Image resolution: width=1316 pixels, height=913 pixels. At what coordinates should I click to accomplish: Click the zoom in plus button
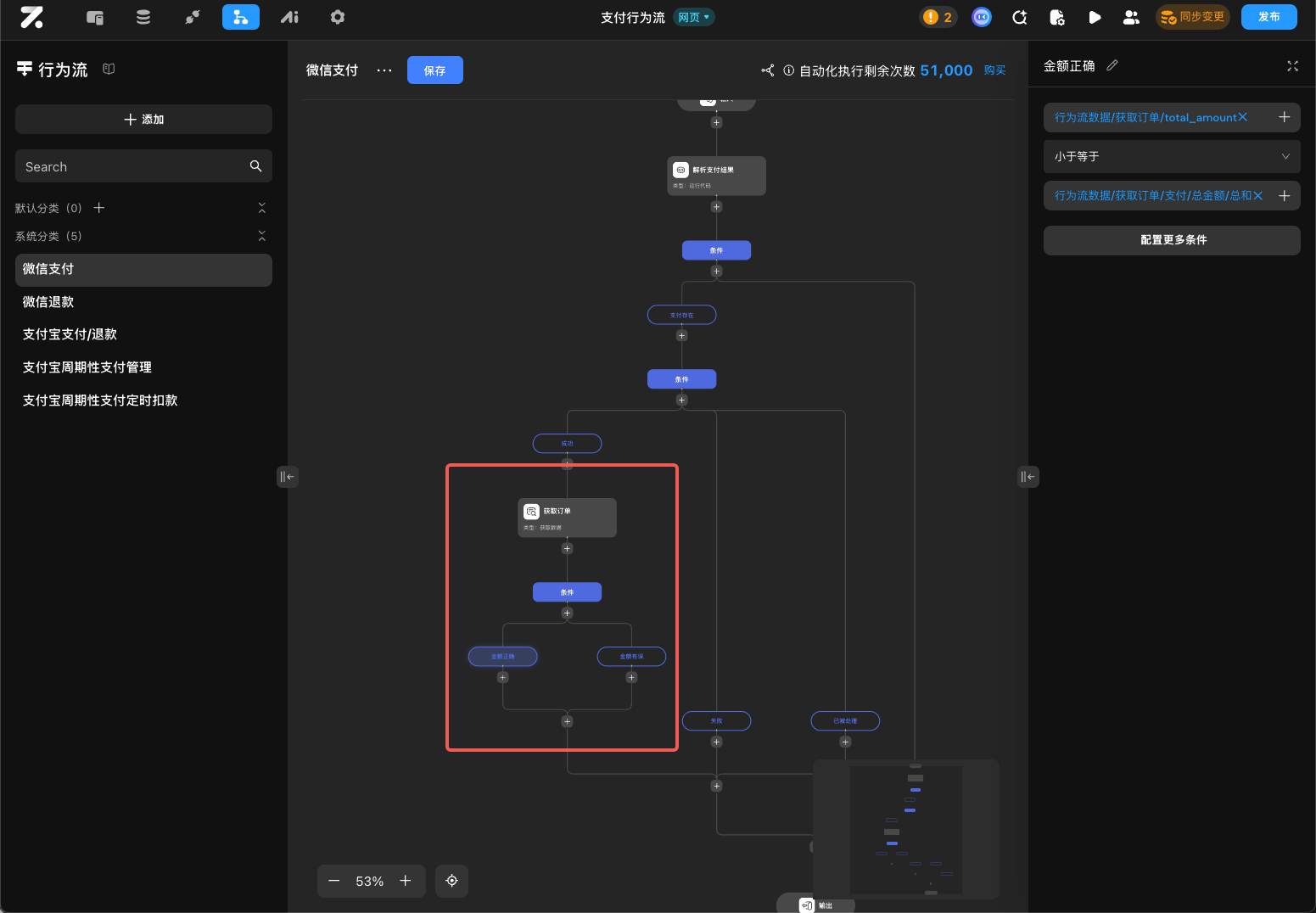[406, 881]
